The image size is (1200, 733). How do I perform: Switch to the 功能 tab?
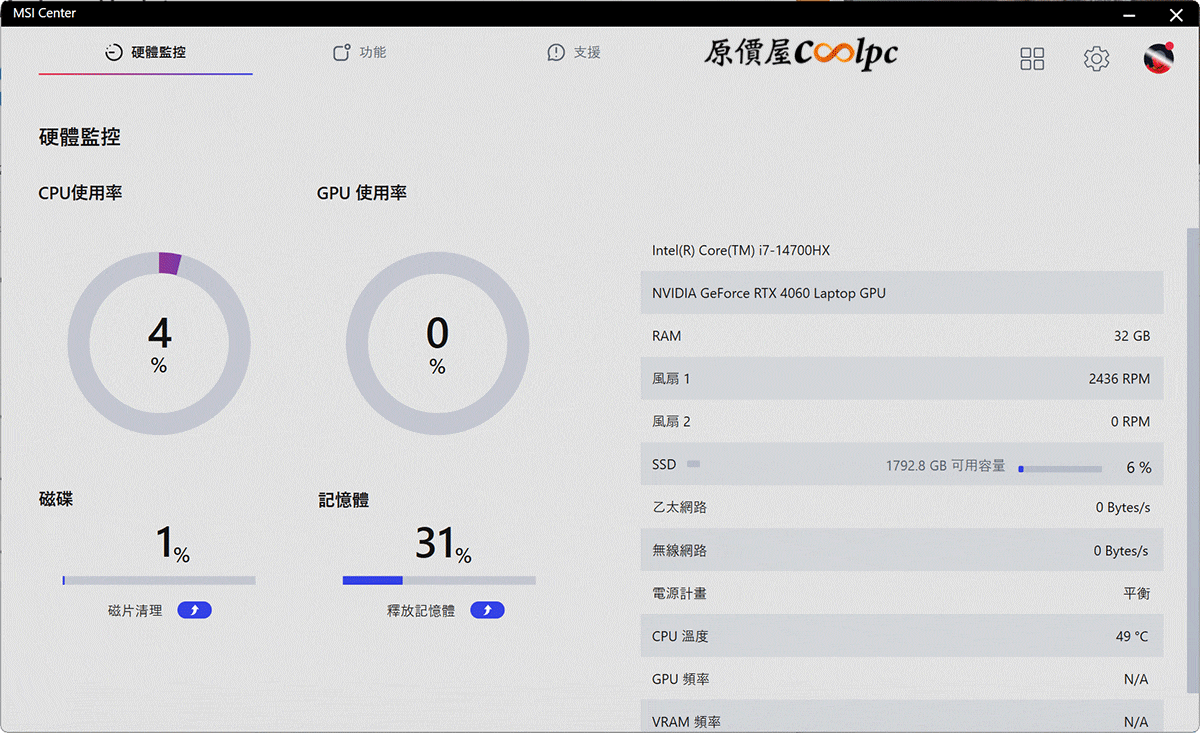[x=359, y=52]
